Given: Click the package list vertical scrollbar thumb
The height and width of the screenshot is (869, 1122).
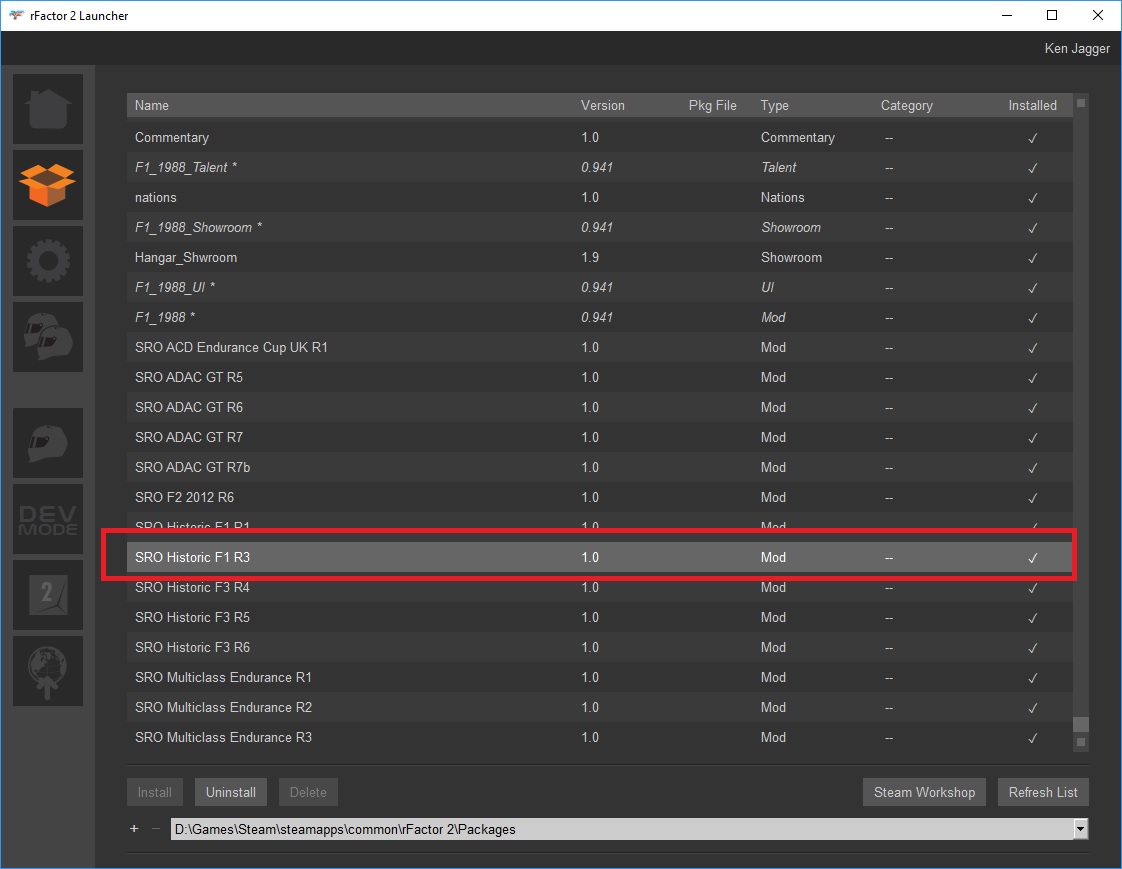Looking at the screenshot, I should (1080, 725).
